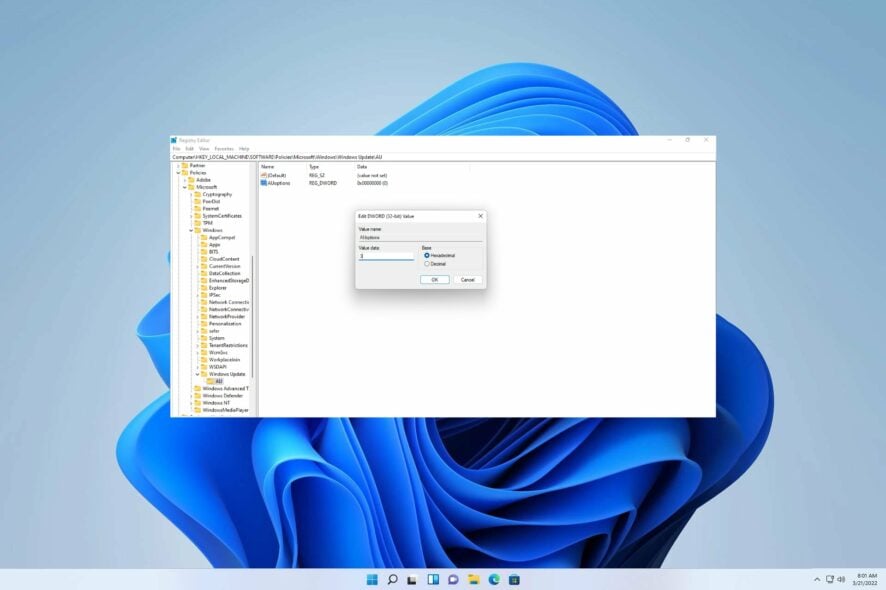886x590 pixels.
Task: Click the REG_SZ type cell
Action: click(x=317, y=175)
